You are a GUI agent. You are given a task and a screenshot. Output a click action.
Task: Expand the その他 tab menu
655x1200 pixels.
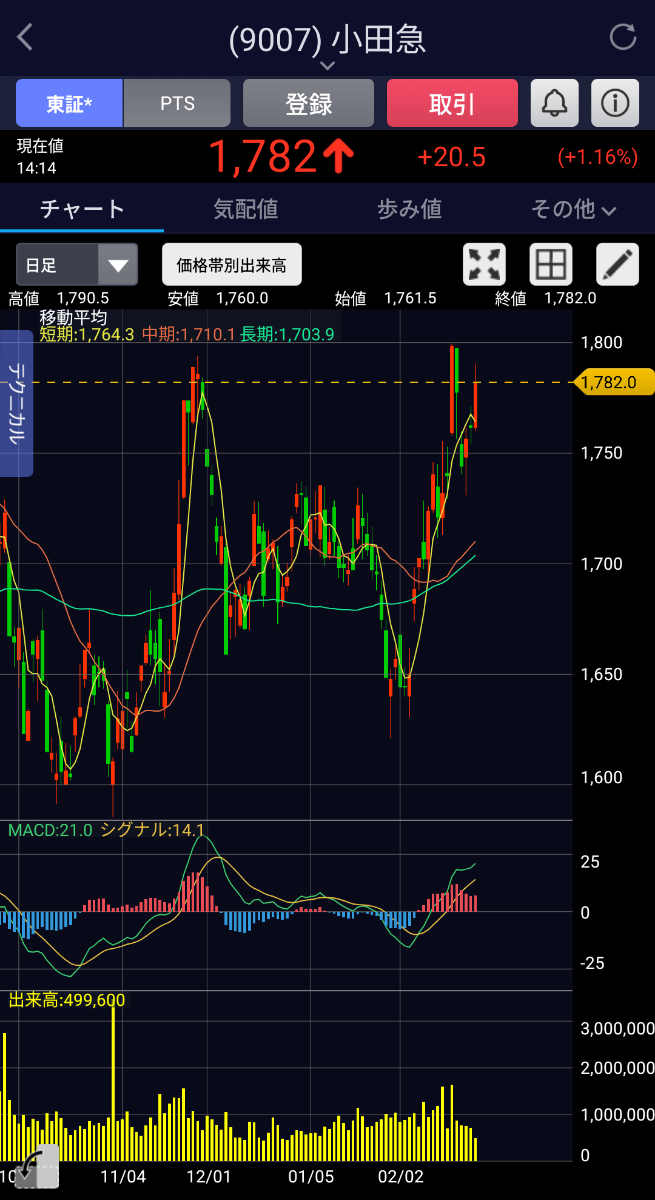(573, 209)
